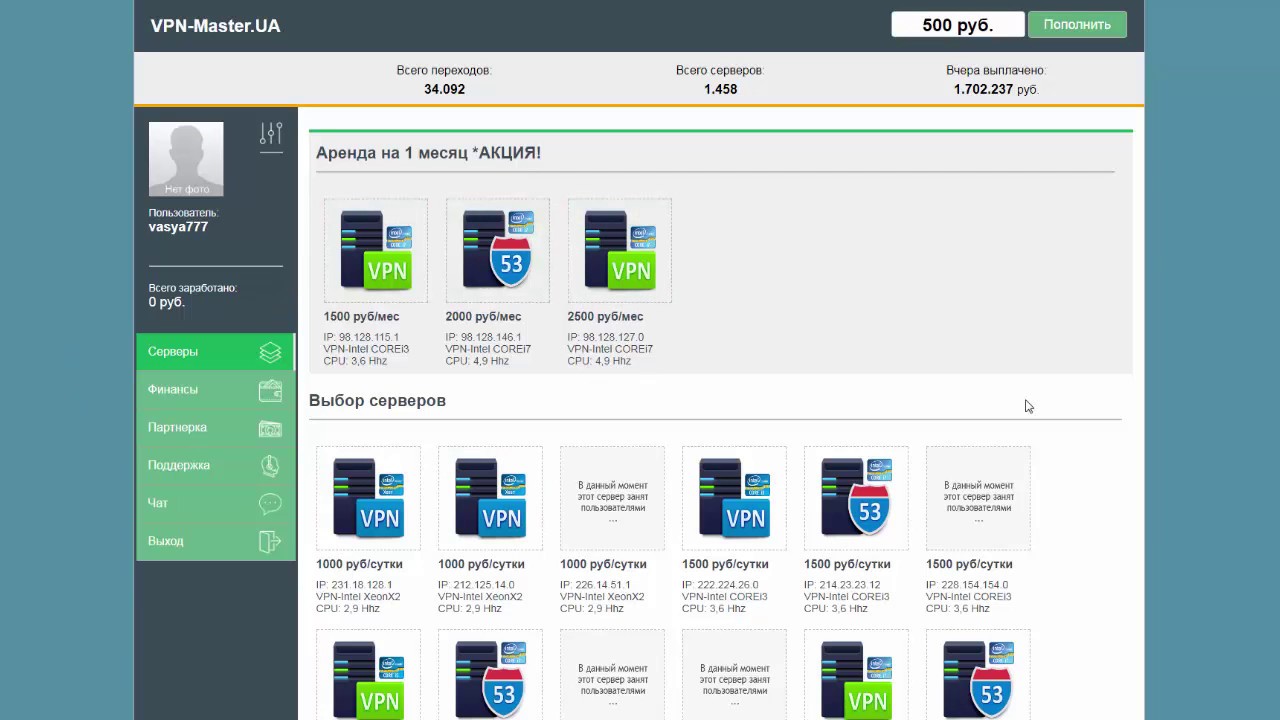Select the Выход menu item
1280x720 pixels.
(215, 541)
